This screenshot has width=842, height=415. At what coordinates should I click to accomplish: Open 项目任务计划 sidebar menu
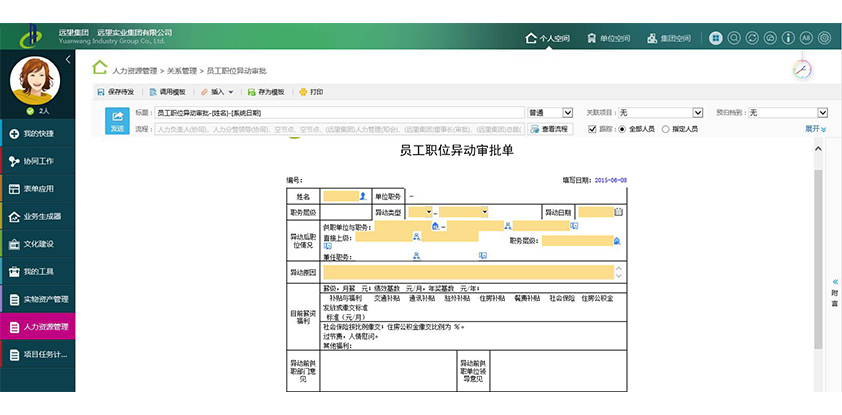pos(38,354)
